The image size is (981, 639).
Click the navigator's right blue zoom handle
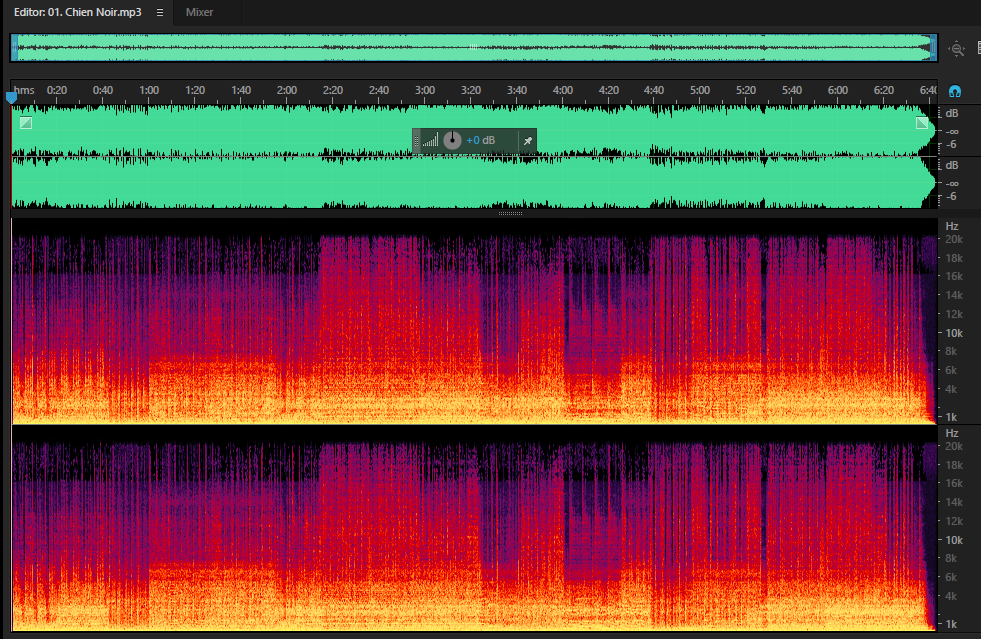click(933, 48)
